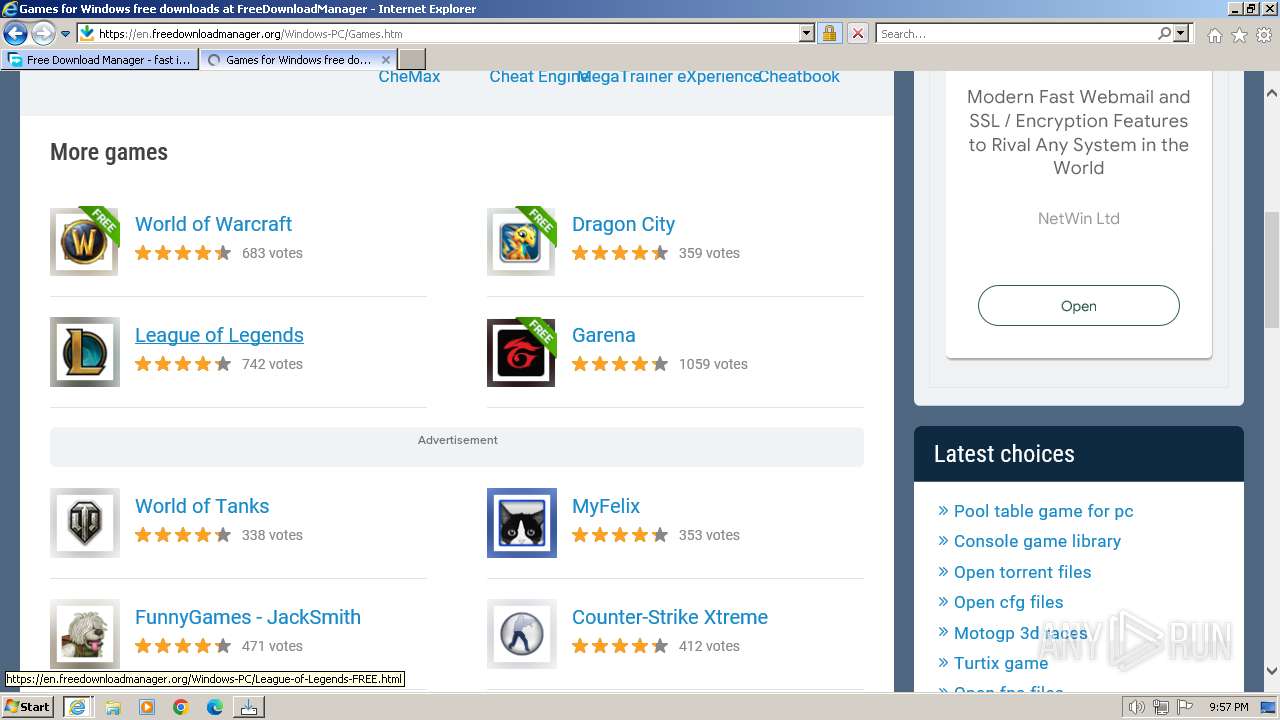Go back with browser Back arrow
Viewport: 1280px width, 720px height.
tap(15, 33)
